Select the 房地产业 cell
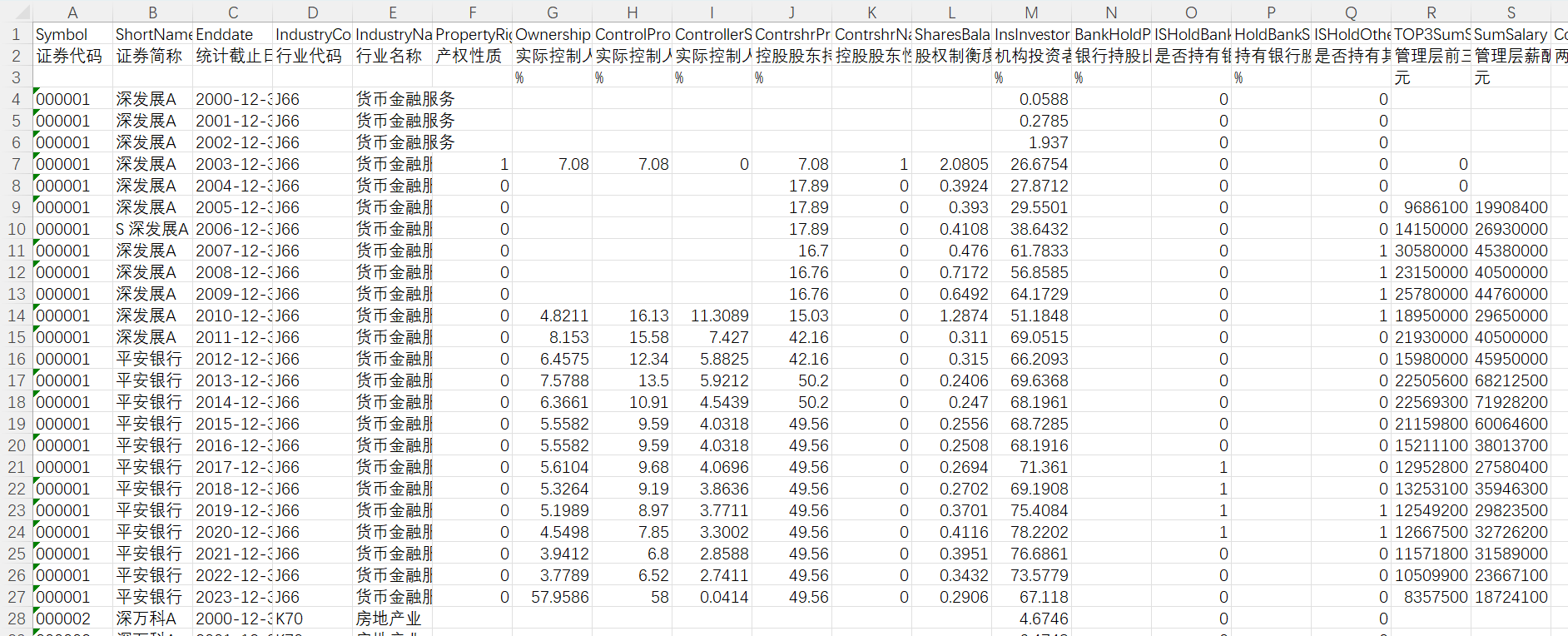Viewport: 1568px width, 636px height. (x=392, y=619)
